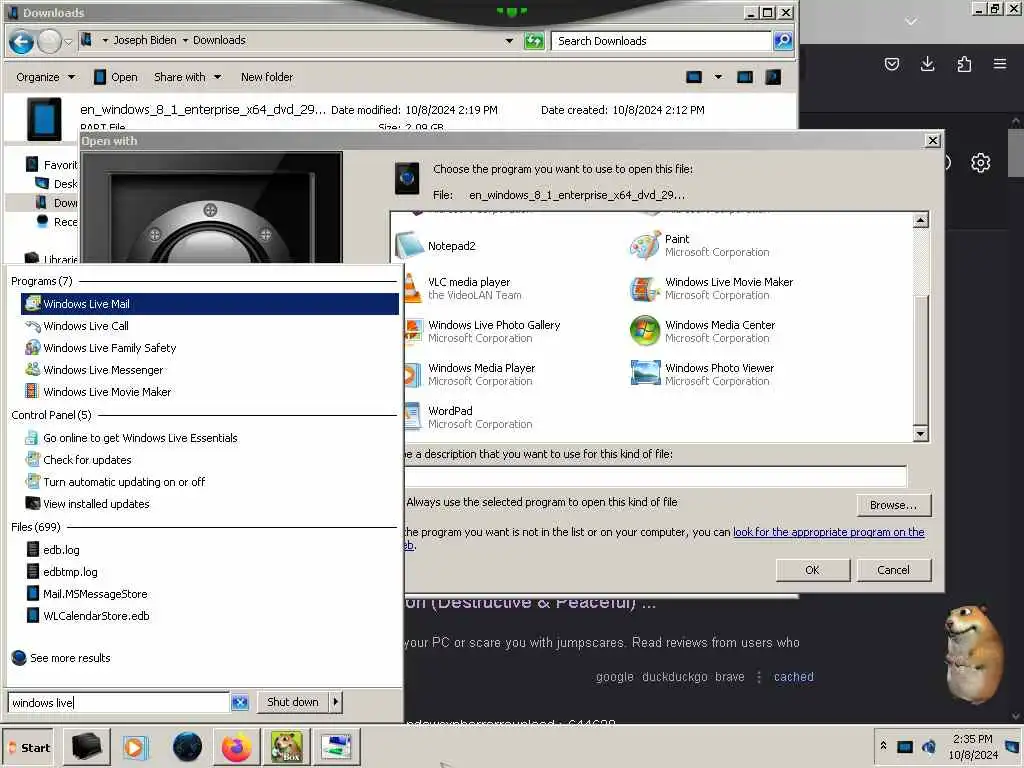
Task: Open Firefox from the taskbar
Action: [236, 747]
